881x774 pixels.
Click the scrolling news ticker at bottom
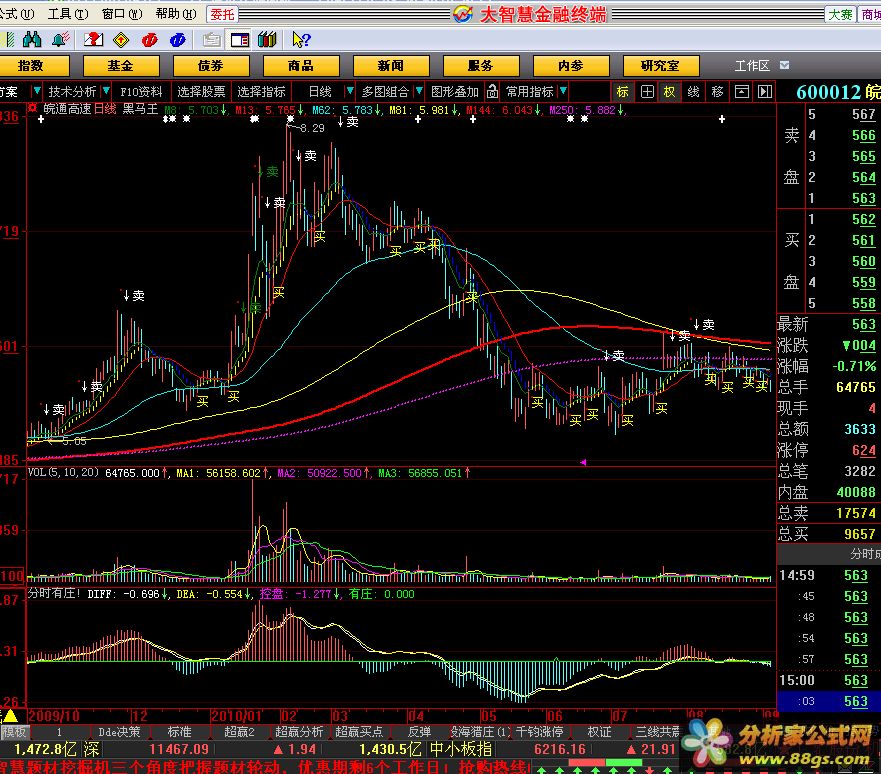coord(264,767)
